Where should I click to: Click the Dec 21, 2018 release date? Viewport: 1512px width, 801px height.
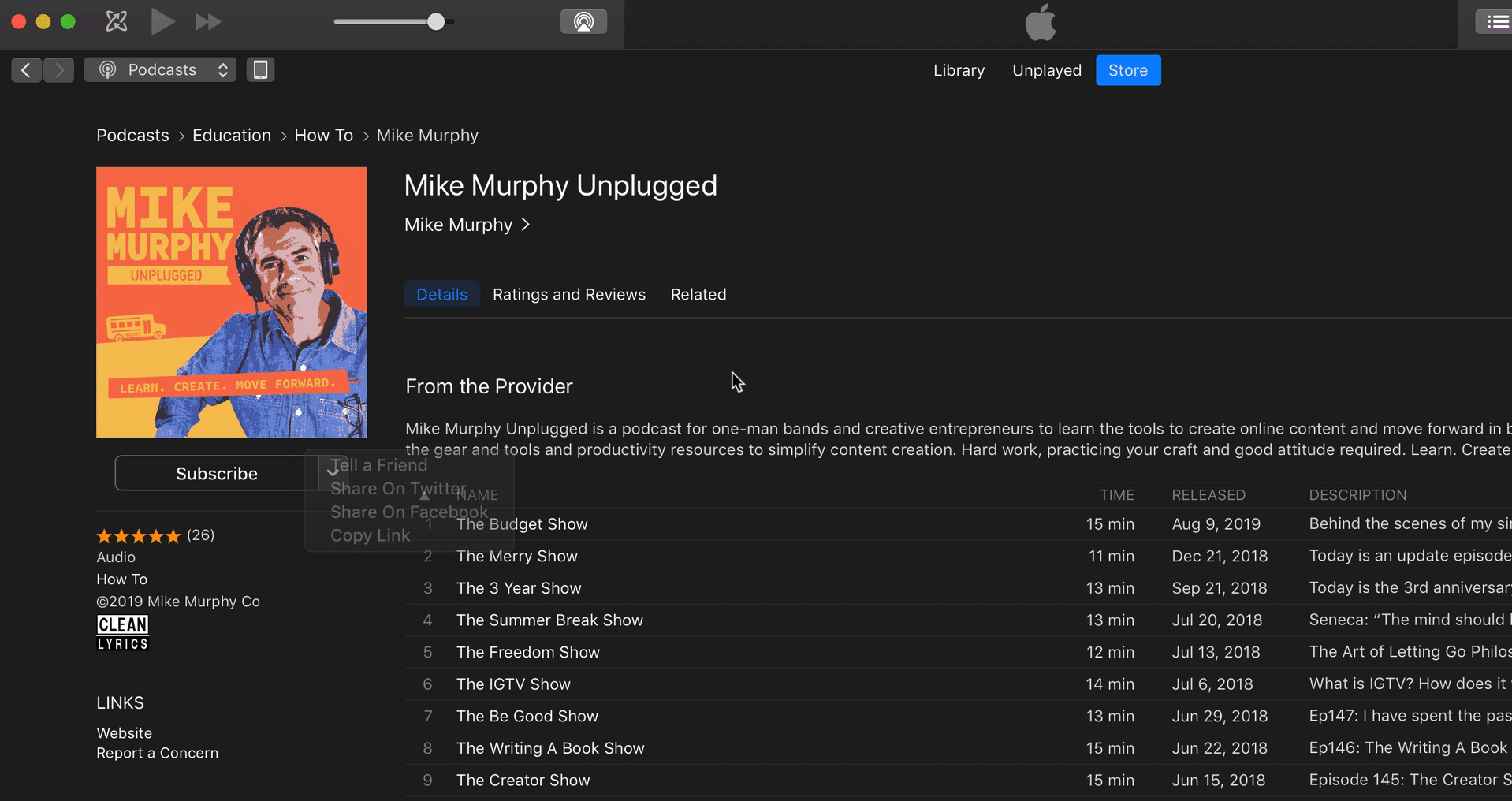coord(1220,556)
